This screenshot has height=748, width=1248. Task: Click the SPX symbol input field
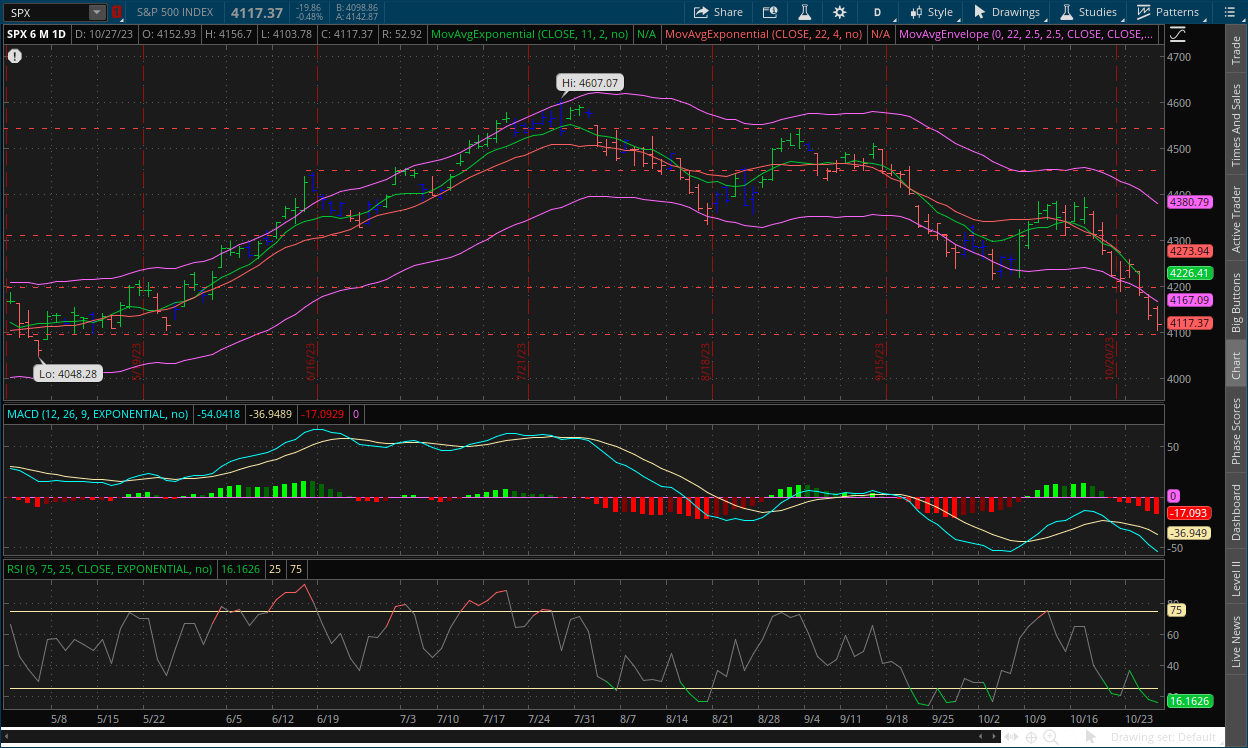(x=46, y=12)
